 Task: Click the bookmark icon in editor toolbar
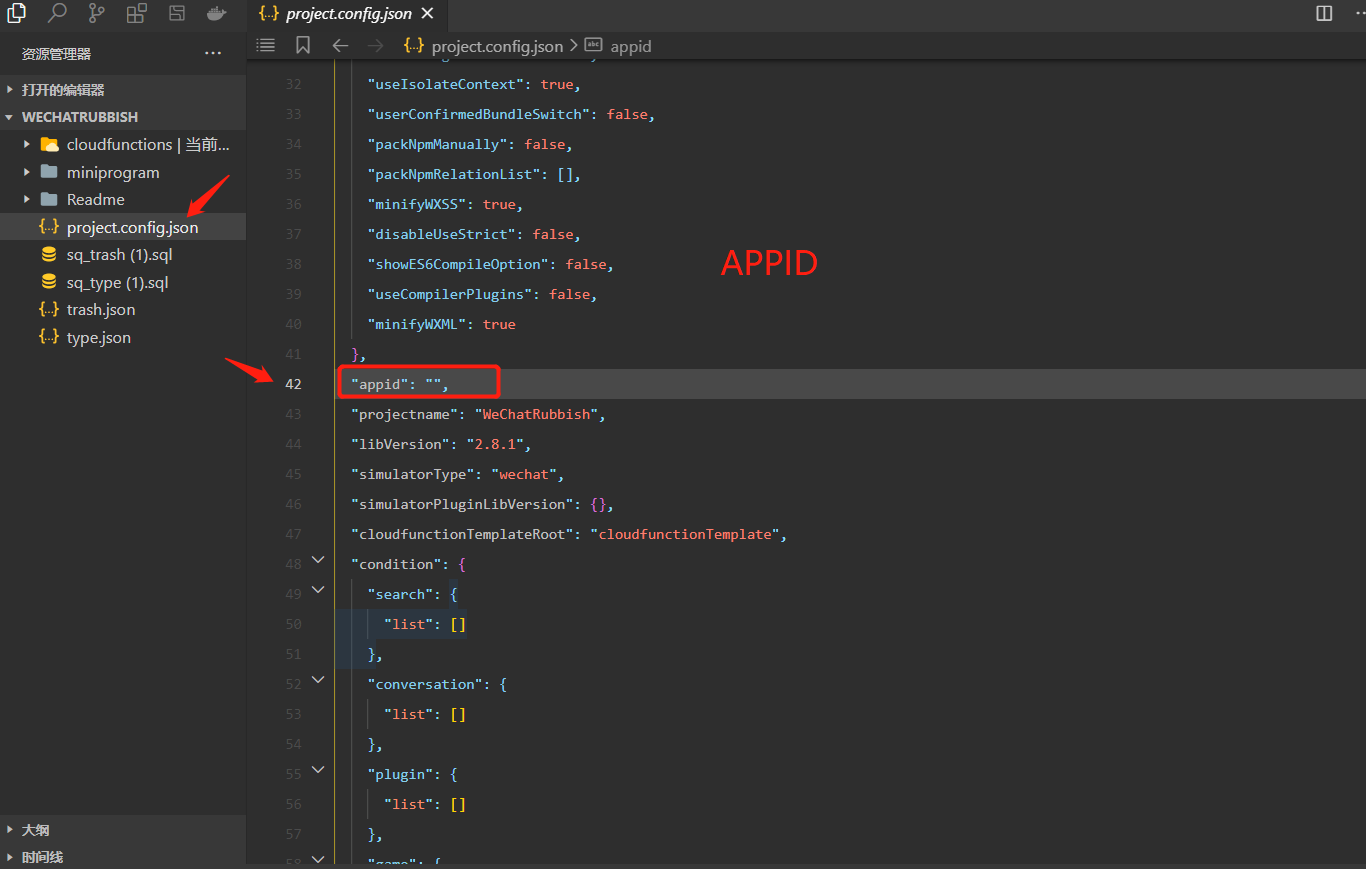coord(303,46)
